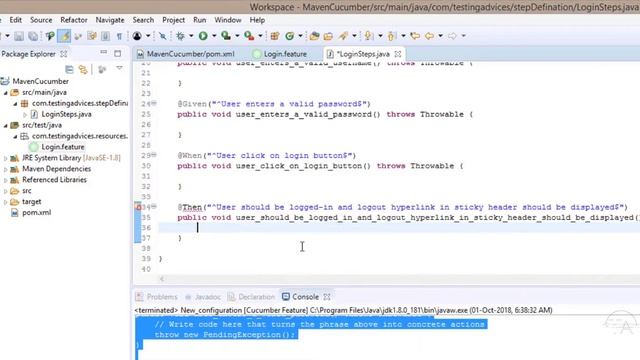Click Last Edit Location icon
Viewport: 640px width, 360px height.
click(415, 36)
